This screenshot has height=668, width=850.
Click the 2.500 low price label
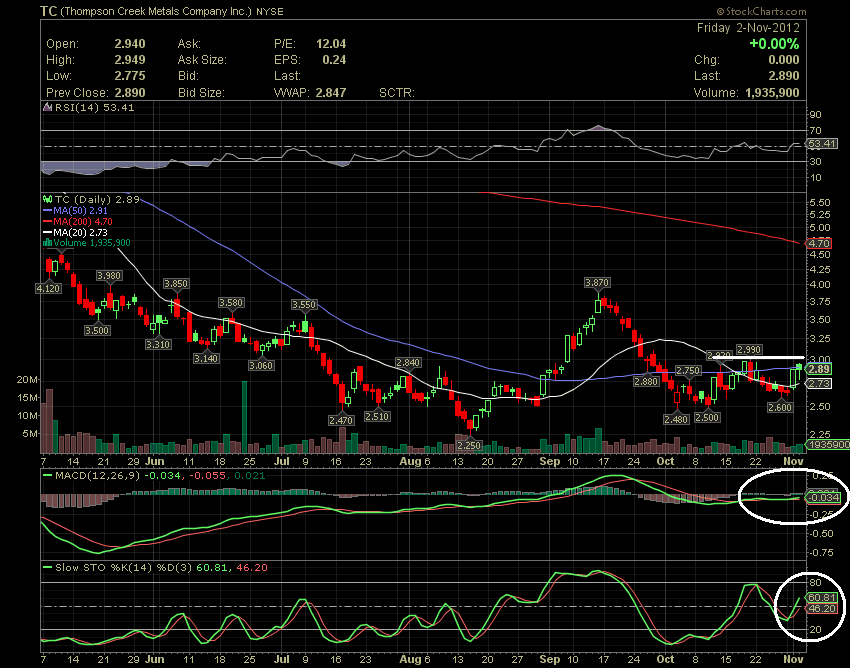click(707, 418)
